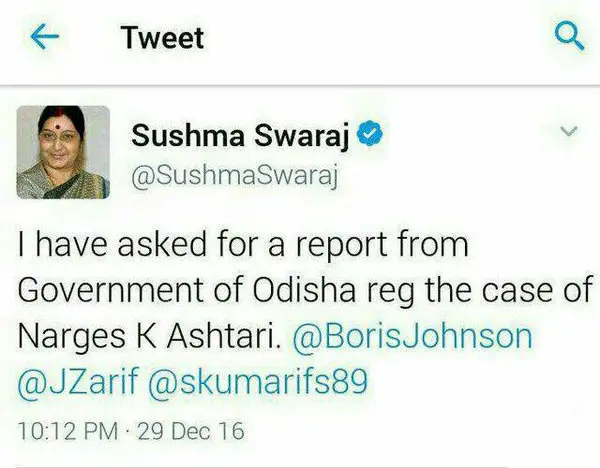Expand the tweet options chevron
Image resolution: width=600 pixels, height=468 pixels.
(569, 131)
